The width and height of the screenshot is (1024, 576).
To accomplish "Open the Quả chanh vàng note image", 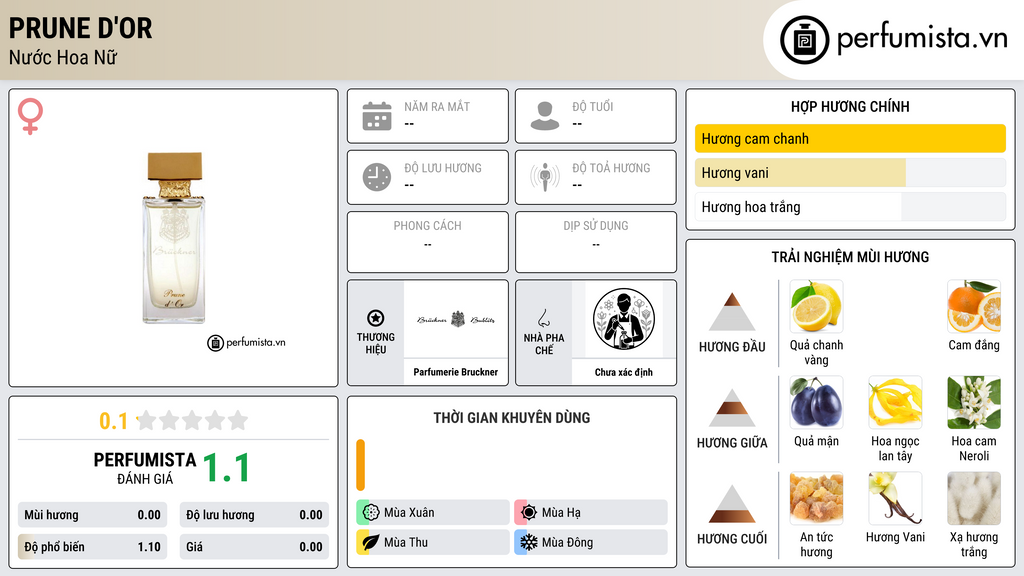I will pyautogui.click(x=816, y=306).
